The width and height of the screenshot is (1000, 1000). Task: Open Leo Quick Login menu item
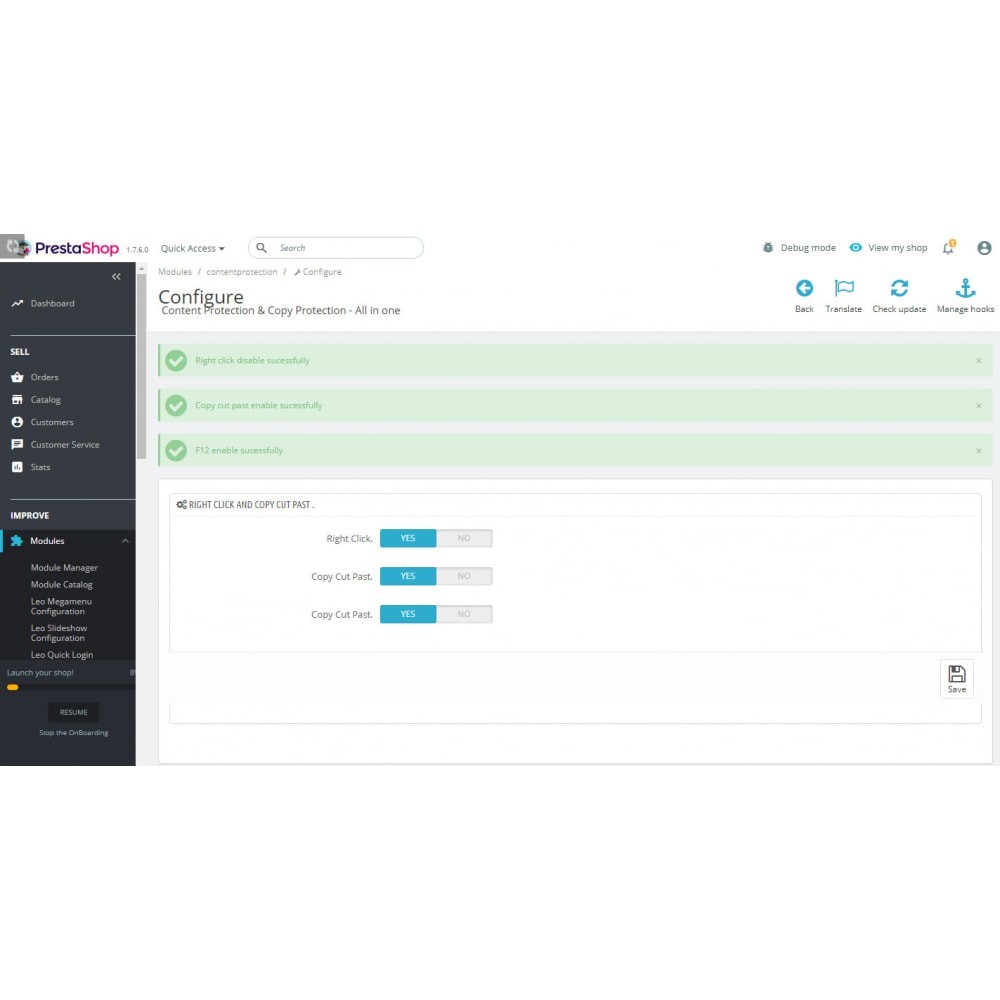62,654
